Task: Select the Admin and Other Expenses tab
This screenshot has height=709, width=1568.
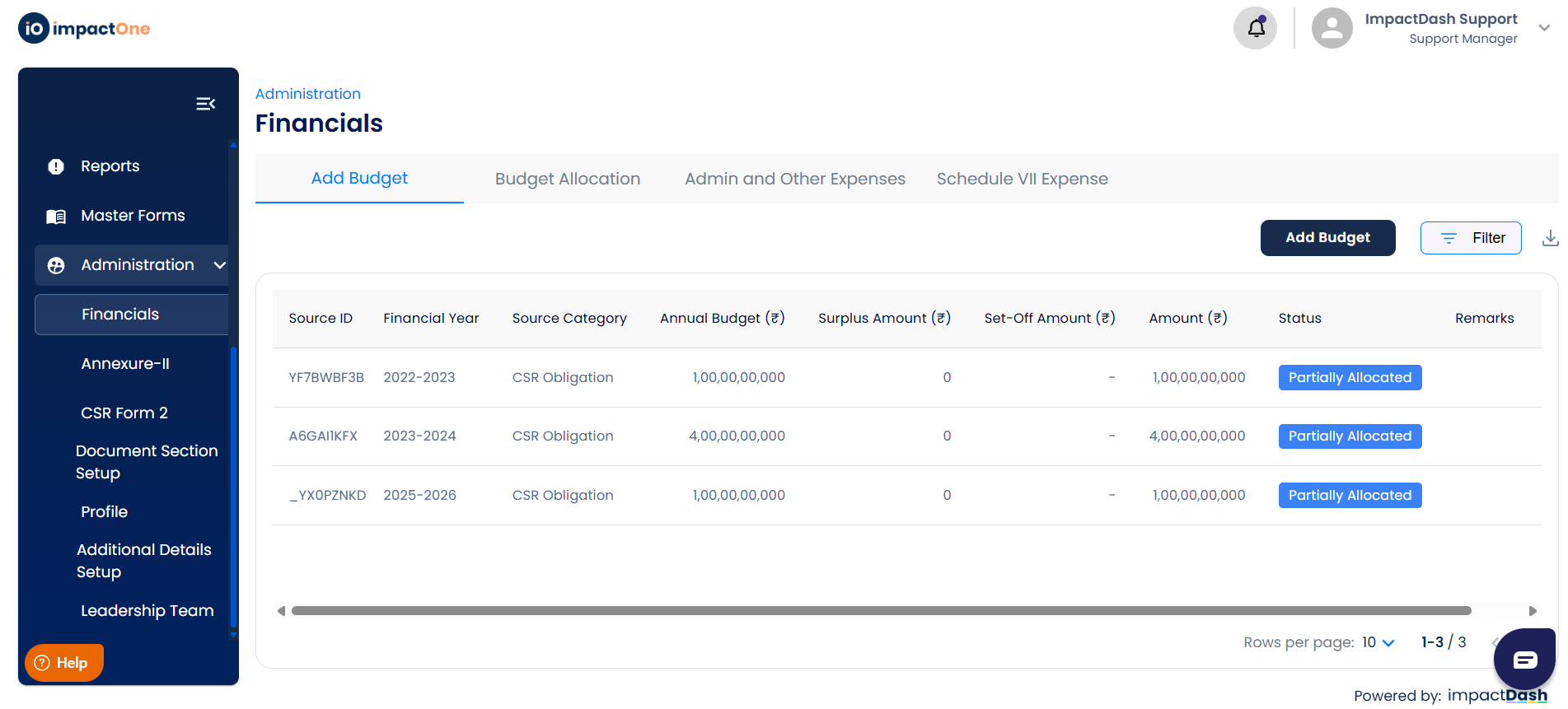Action: 794,179
